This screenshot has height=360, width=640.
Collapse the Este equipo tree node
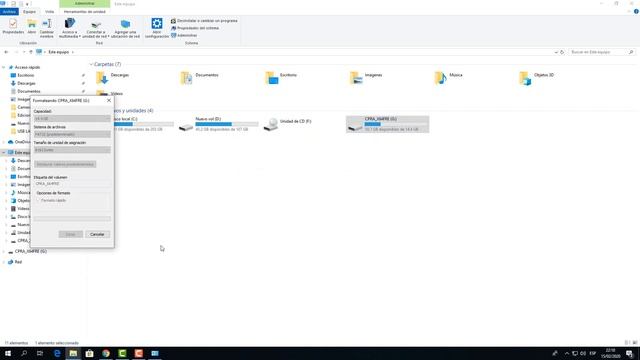tap(4, 152)
